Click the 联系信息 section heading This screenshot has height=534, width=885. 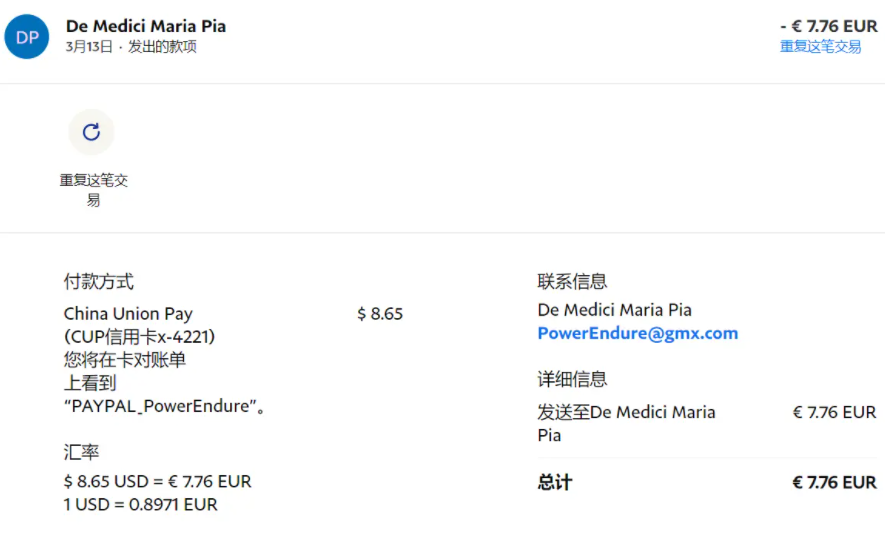[572, 282]
